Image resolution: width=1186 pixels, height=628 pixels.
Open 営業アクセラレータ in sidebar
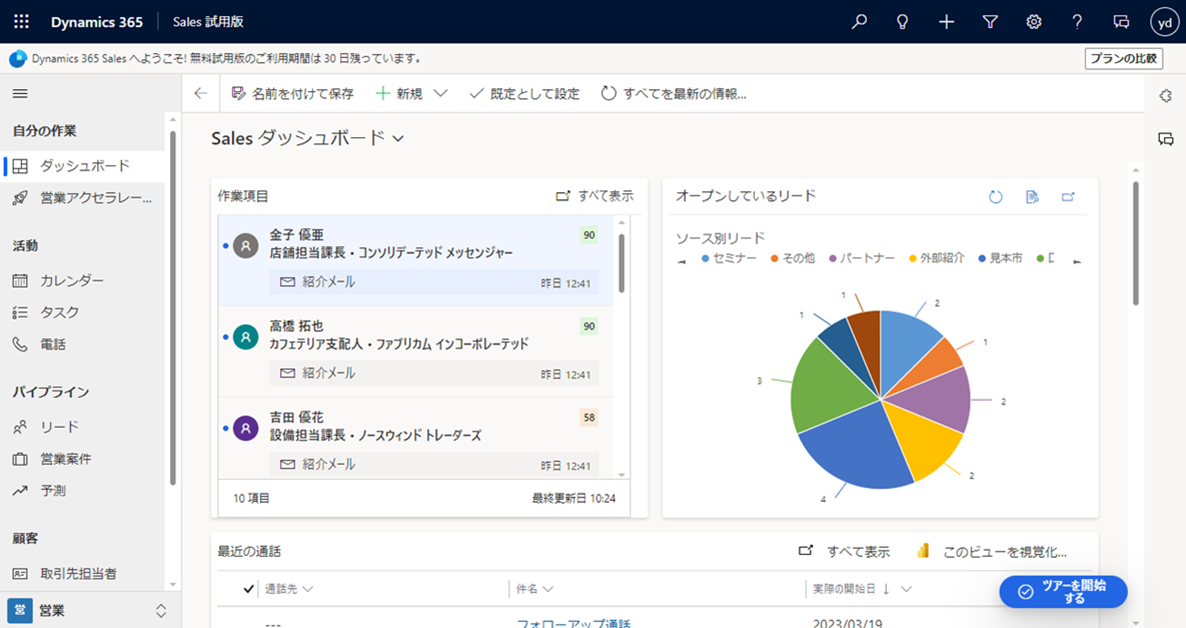[84, 198]
